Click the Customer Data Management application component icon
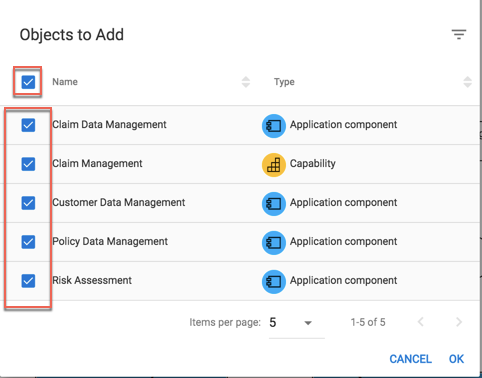 pos(274,204)
